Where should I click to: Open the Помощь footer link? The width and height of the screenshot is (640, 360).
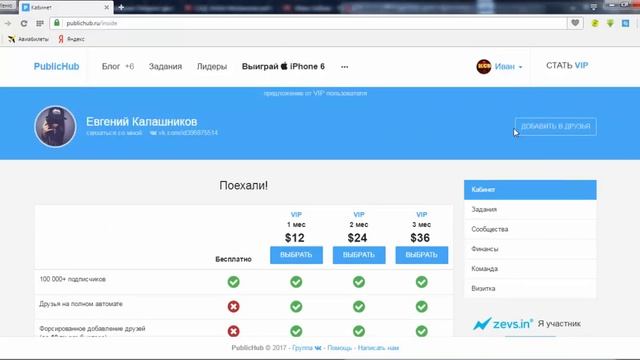[x=340, y=348]
